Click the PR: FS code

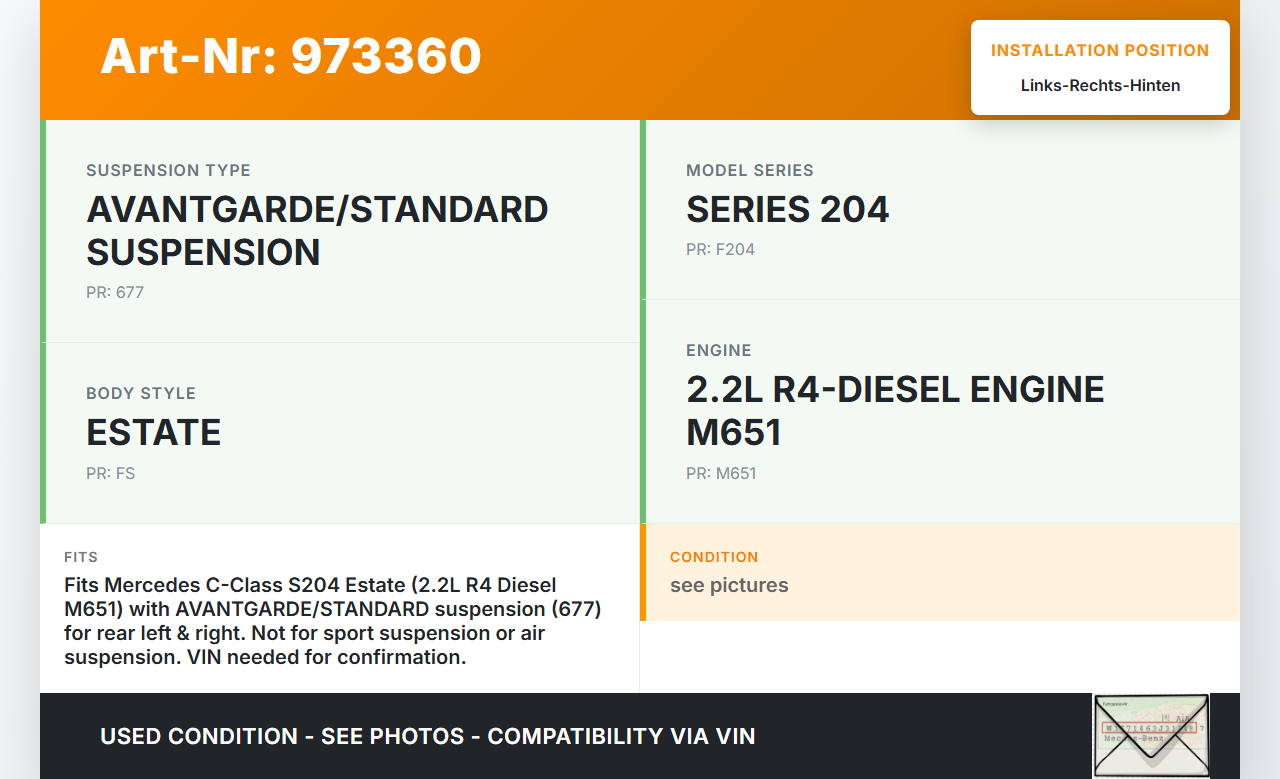(110, 473)
